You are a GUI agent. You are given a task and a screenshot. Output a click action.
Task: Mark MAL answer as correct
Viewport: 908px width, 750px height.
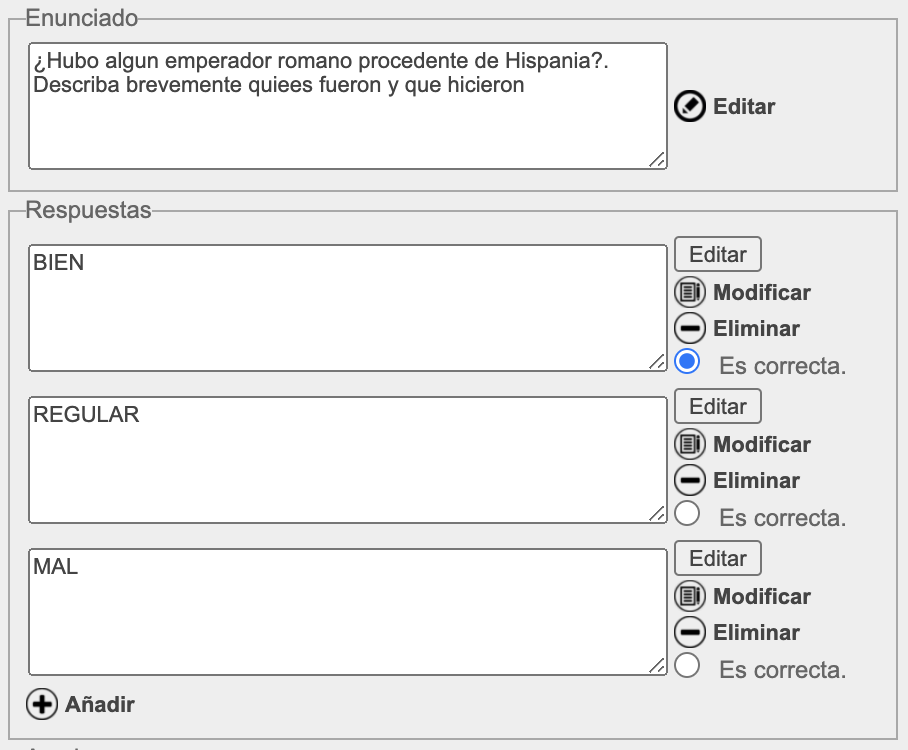687,665
